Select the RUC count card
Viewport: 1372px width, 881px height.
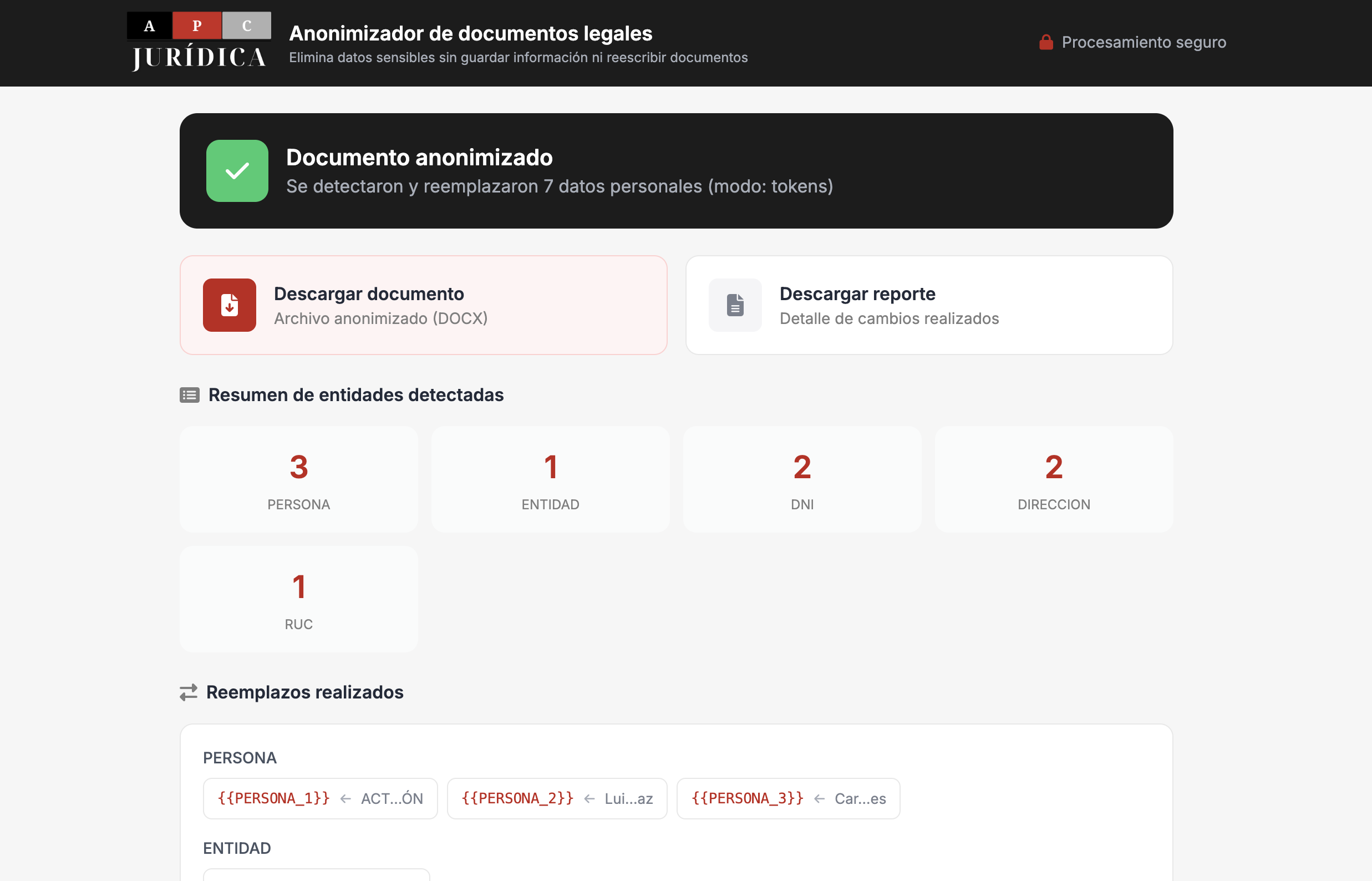click(x=298, y=599)
